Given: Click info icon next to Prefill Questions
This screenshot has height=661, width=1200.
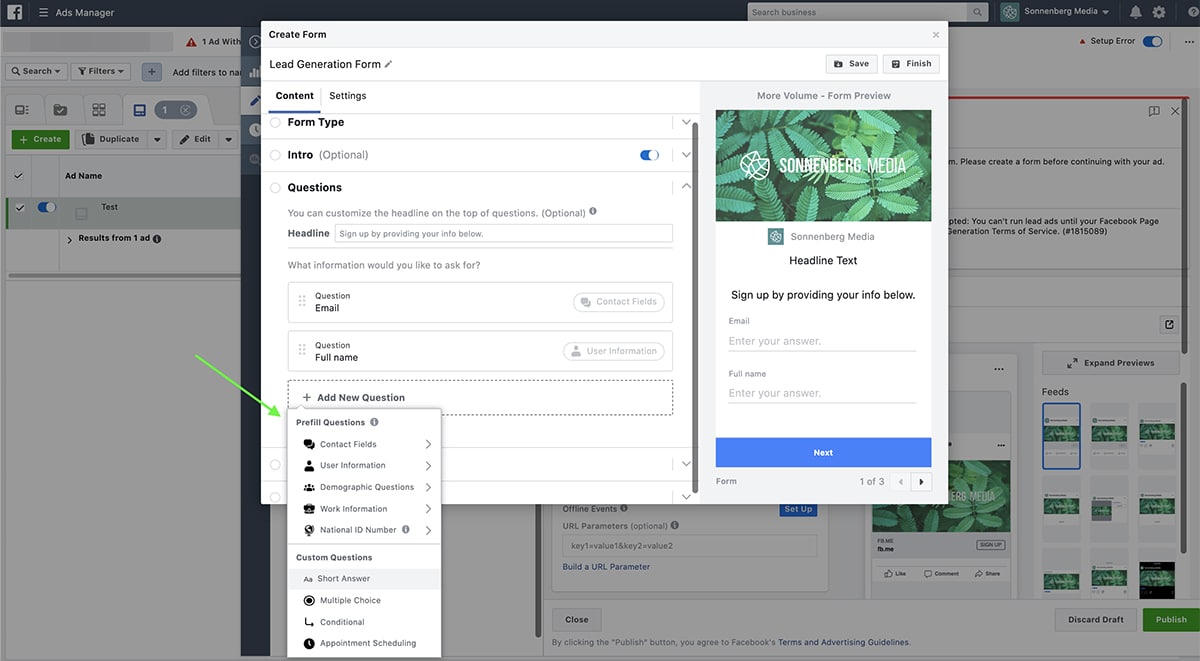Looking at the screenshot, I should [374, 423].
